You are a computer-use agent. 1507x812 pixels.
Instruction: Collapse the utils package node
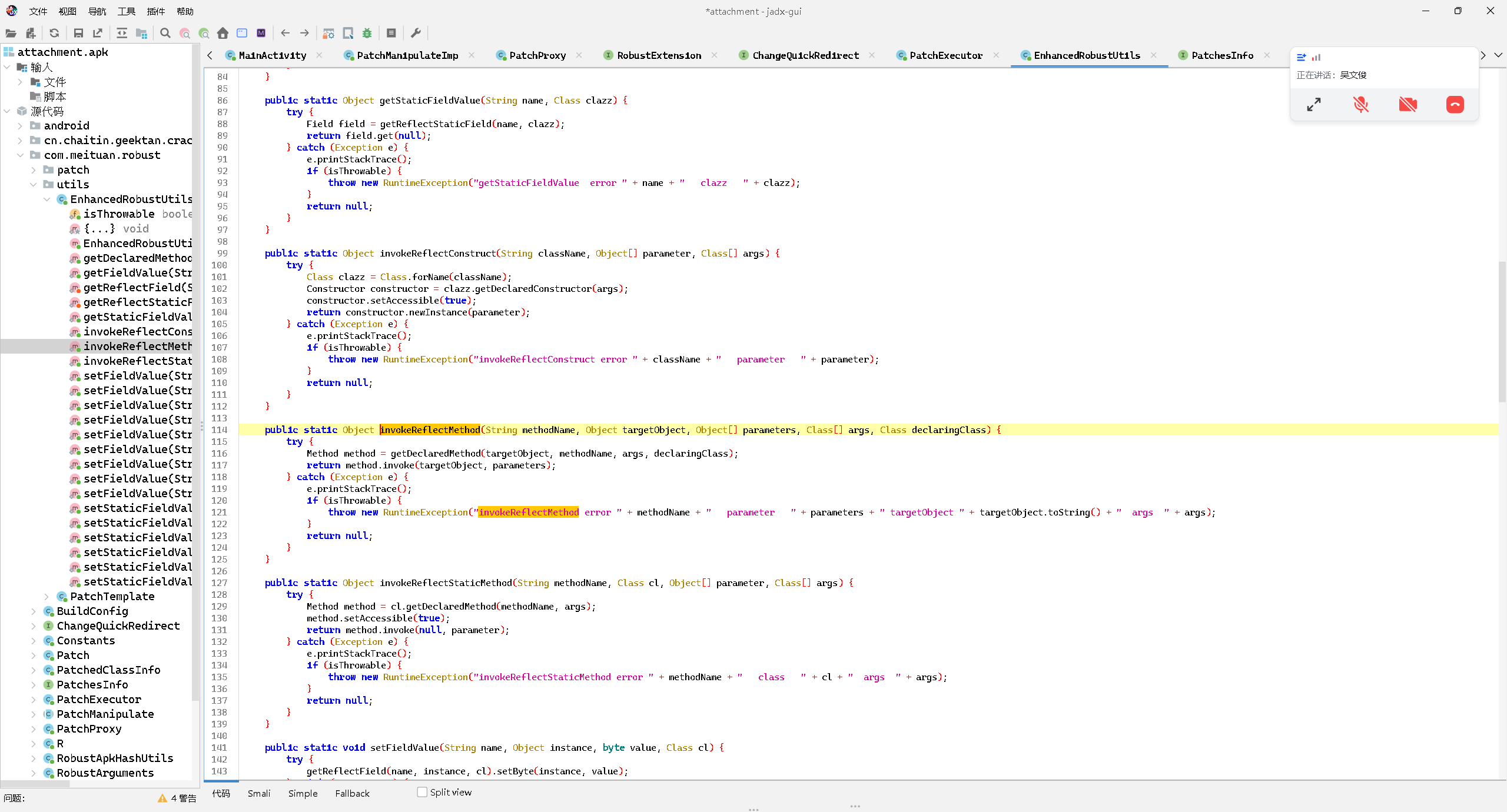pyautogui.click(x=34, y=184)
